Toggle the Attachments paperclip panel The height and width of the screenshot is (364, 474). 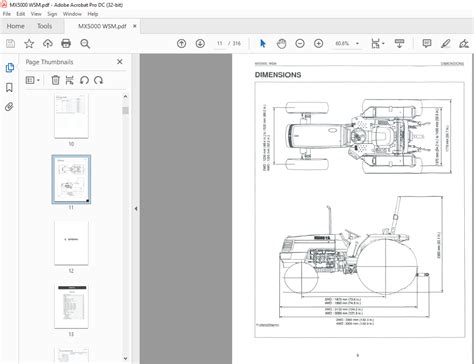9,107
